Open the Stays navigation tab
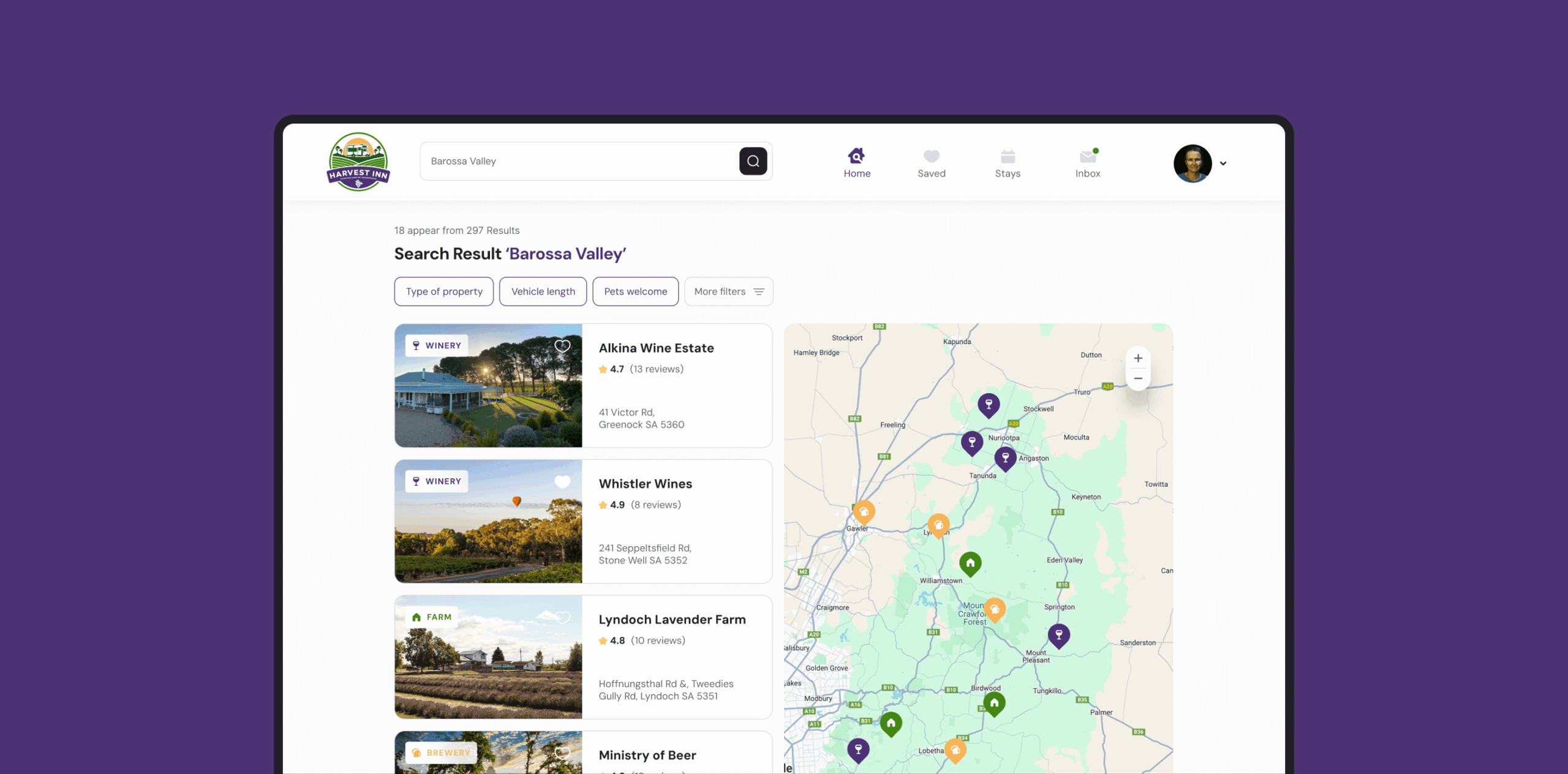This screenshot has width=1568, height=774. [1008, 163]
